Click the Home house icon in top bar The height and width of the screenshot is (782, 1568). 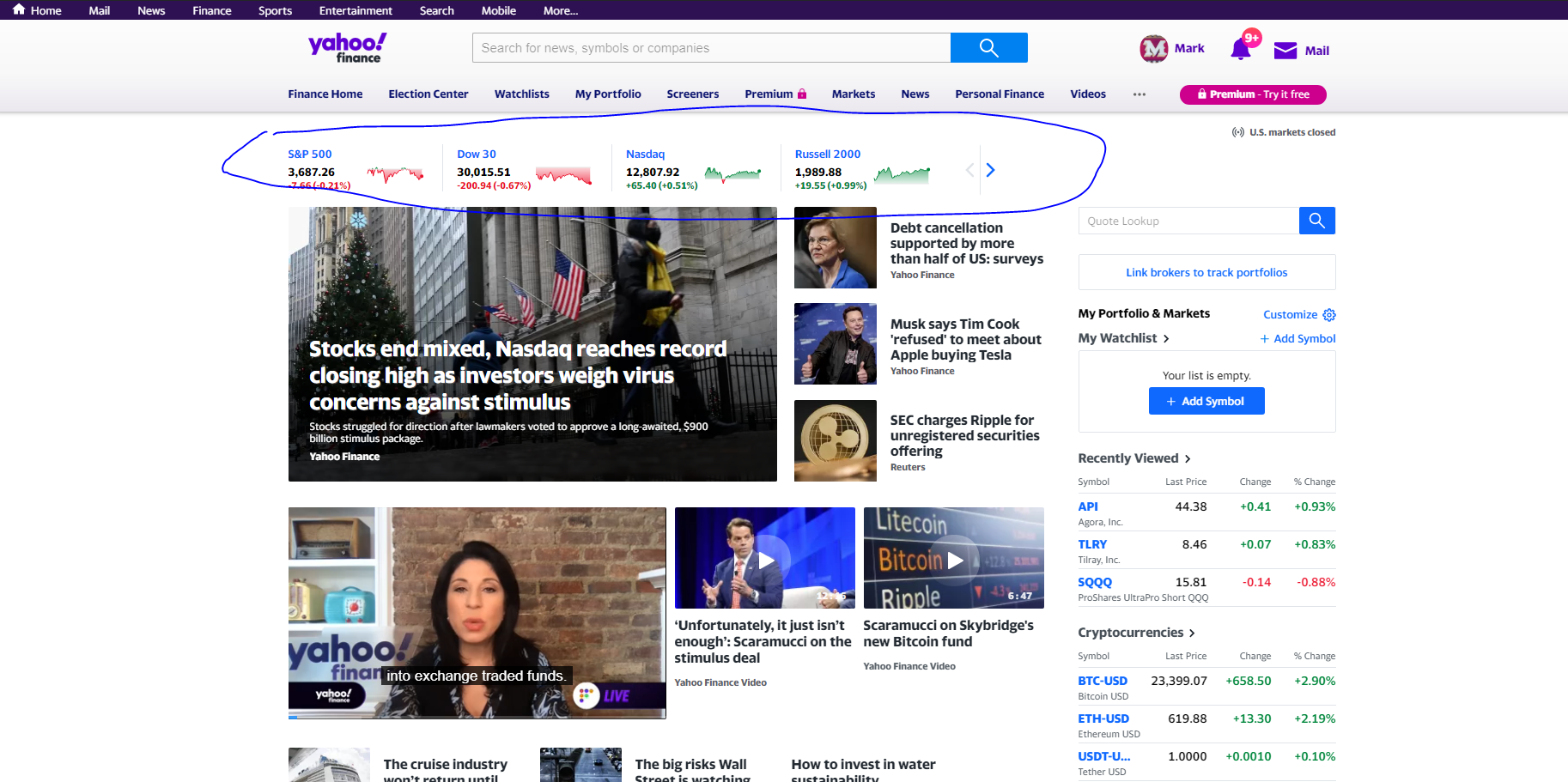19,9
